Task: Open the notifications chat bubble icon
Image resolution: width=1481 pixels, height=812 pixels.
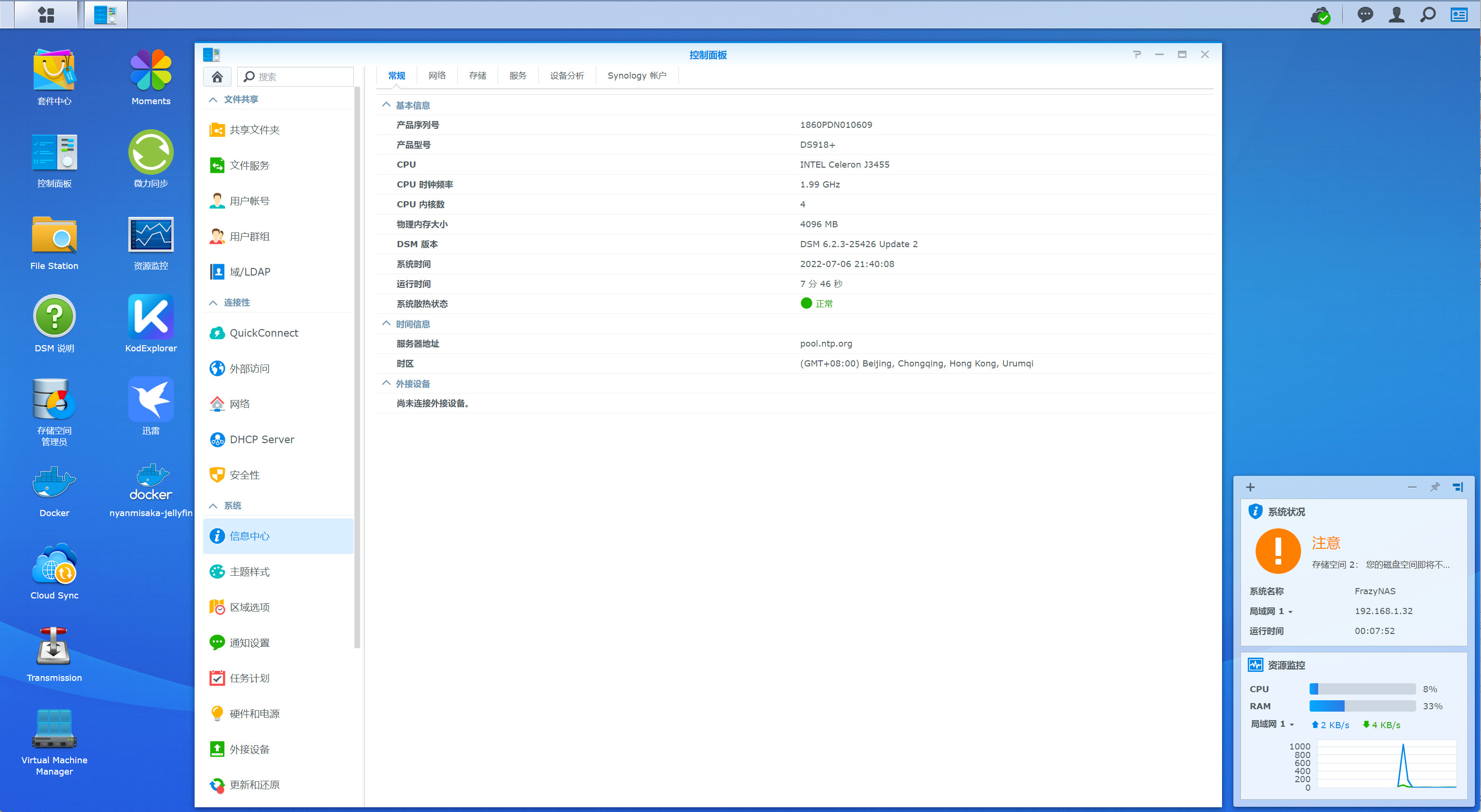Action: pyautogui.click(x=1365, y=14)
